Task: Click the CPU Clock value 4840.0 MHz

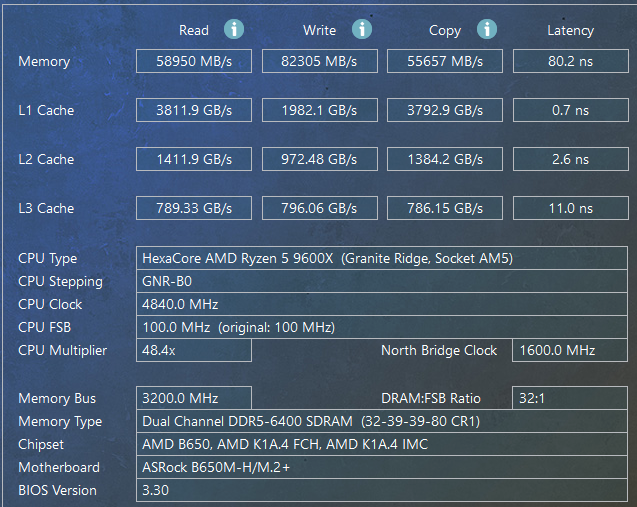Action: click(382, 304)
